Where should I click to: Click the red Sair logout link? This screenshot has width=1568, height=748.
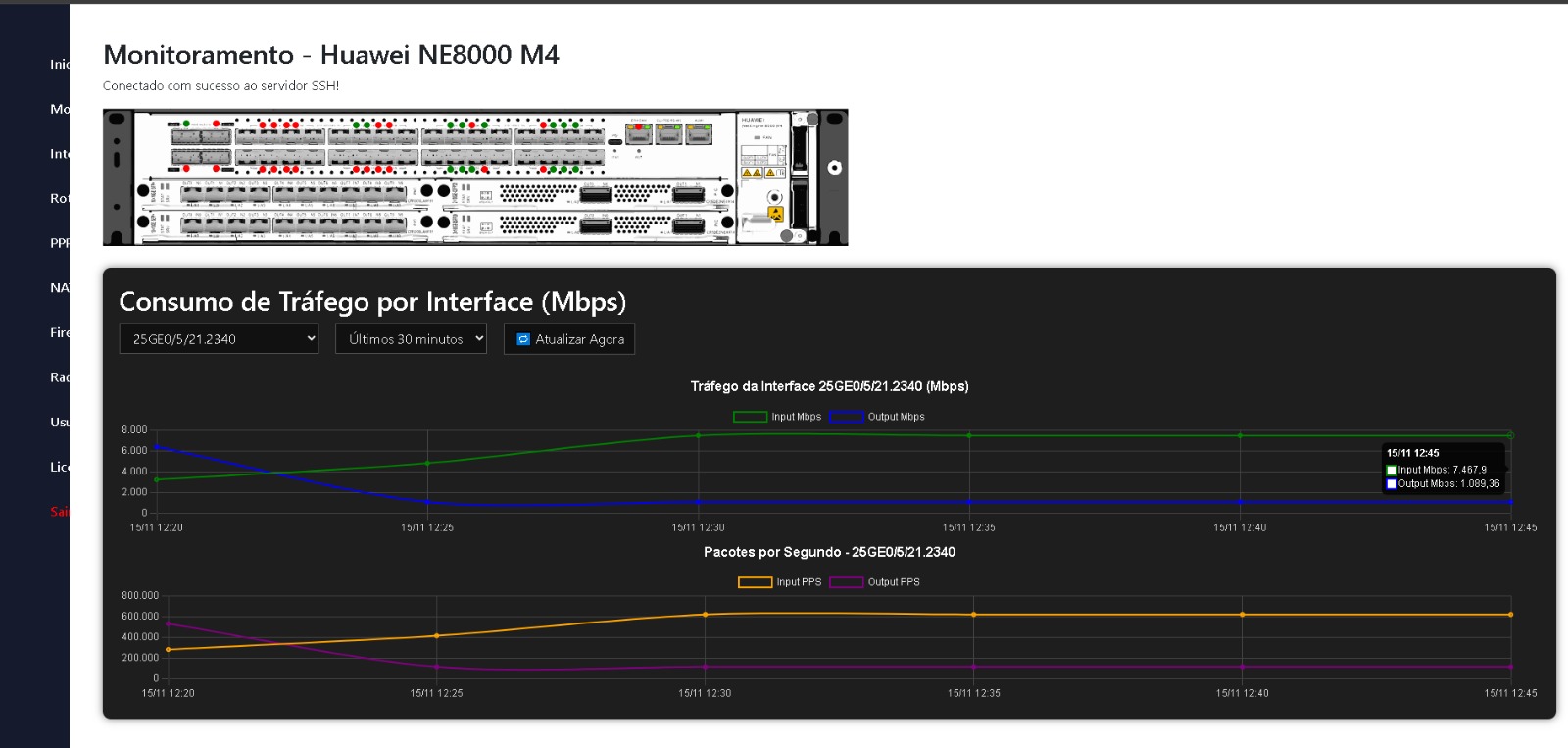(x=60, y=512)
